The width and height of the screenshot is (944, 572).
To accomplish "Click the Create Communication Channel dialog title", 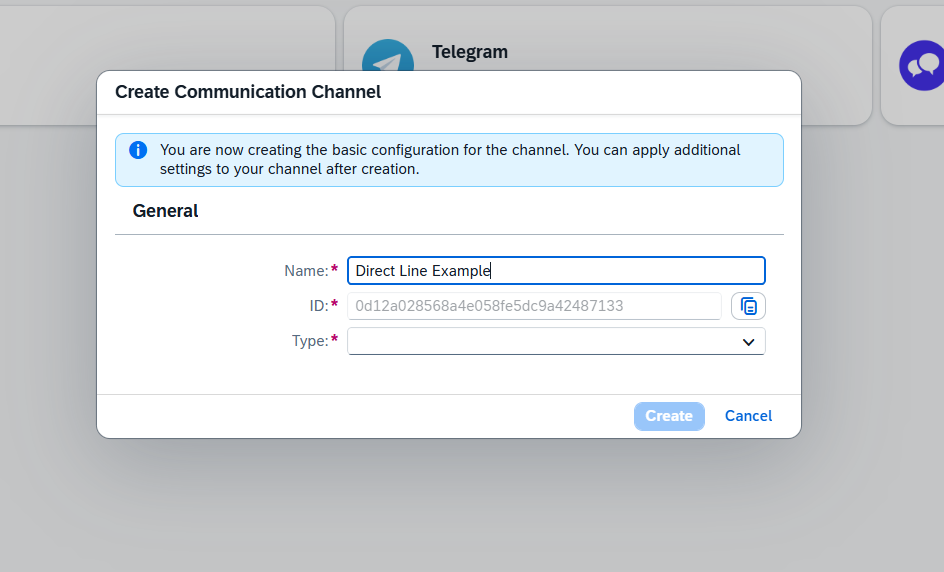I will [248, 92].
